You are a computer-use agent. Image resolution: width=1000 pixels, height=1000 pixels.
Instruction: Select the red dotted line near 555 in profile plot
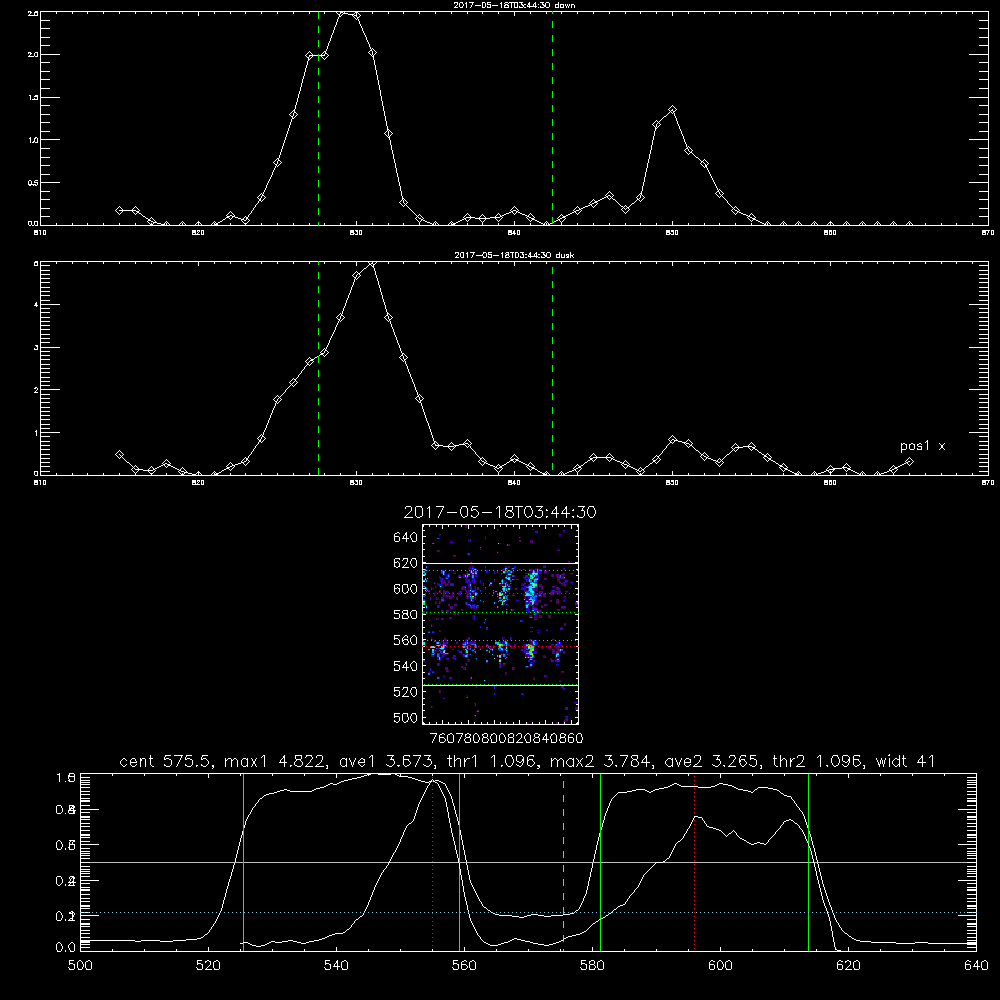pos(432,861)
